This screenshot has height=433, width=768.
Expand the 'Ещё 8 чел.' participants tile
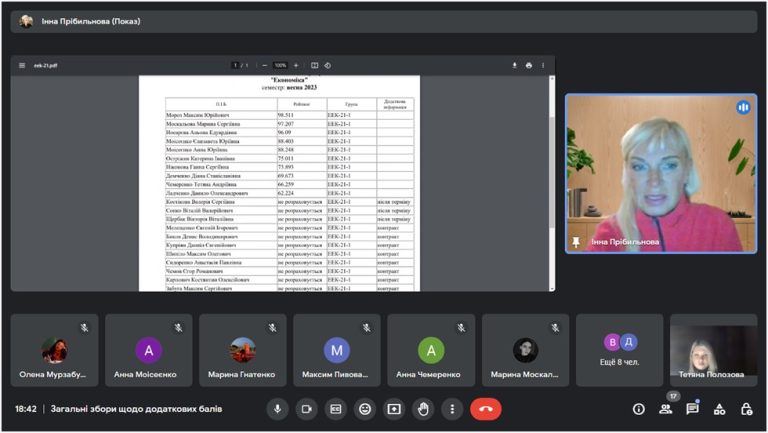coord(620,350)
